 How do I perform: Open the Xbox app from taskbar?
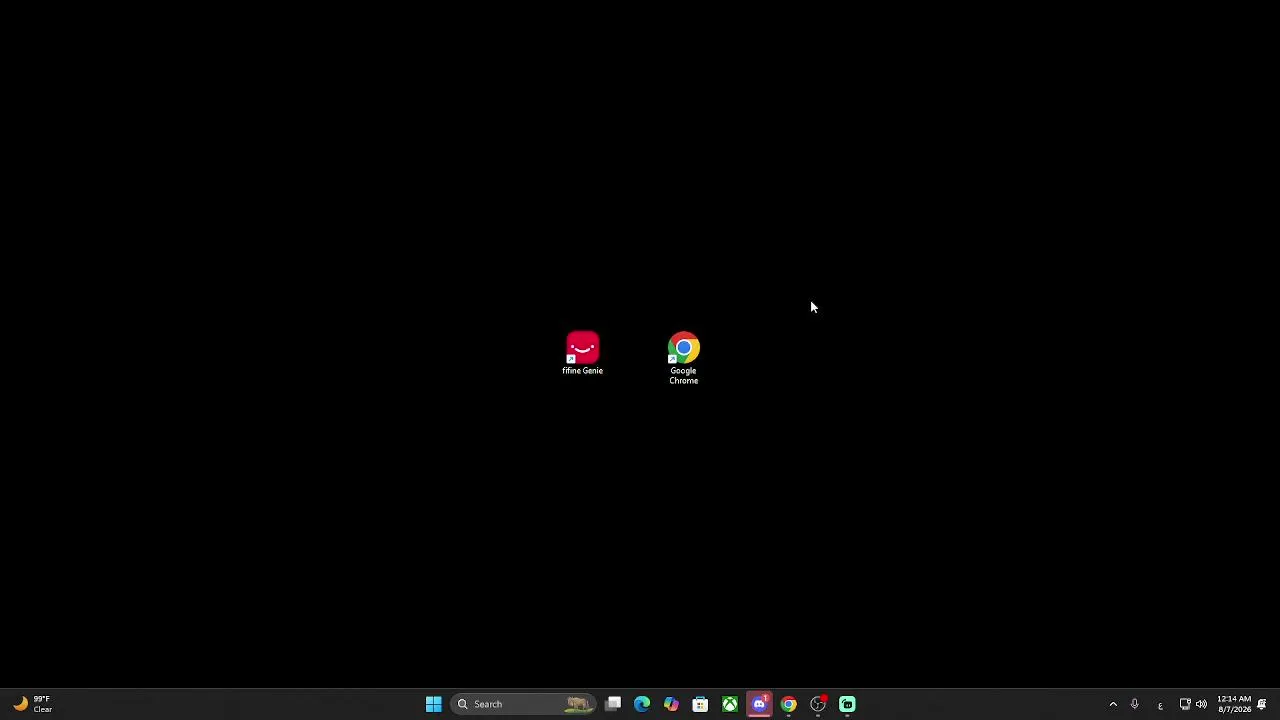[730, 704]
